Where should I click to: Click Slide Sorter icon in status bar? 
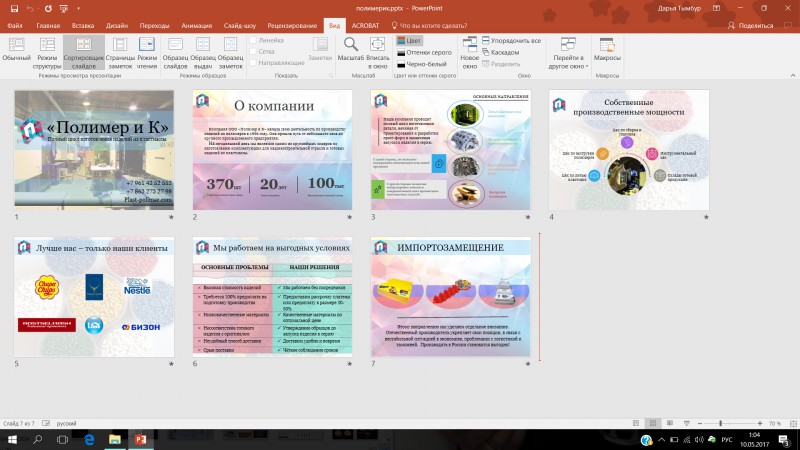[x=653, y=423]
